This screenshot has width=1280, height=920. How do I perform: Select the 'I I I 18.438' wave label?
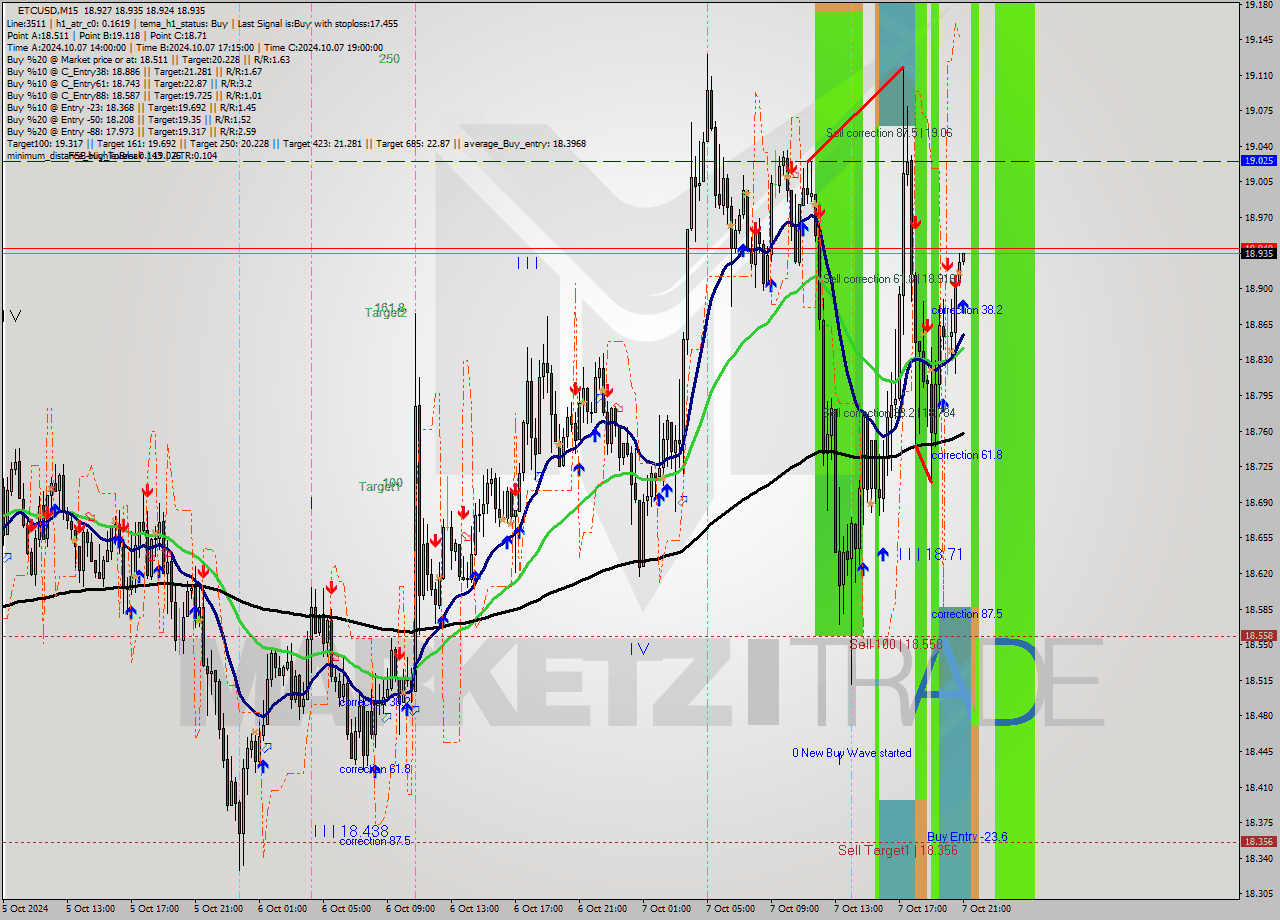coord(350,831)
